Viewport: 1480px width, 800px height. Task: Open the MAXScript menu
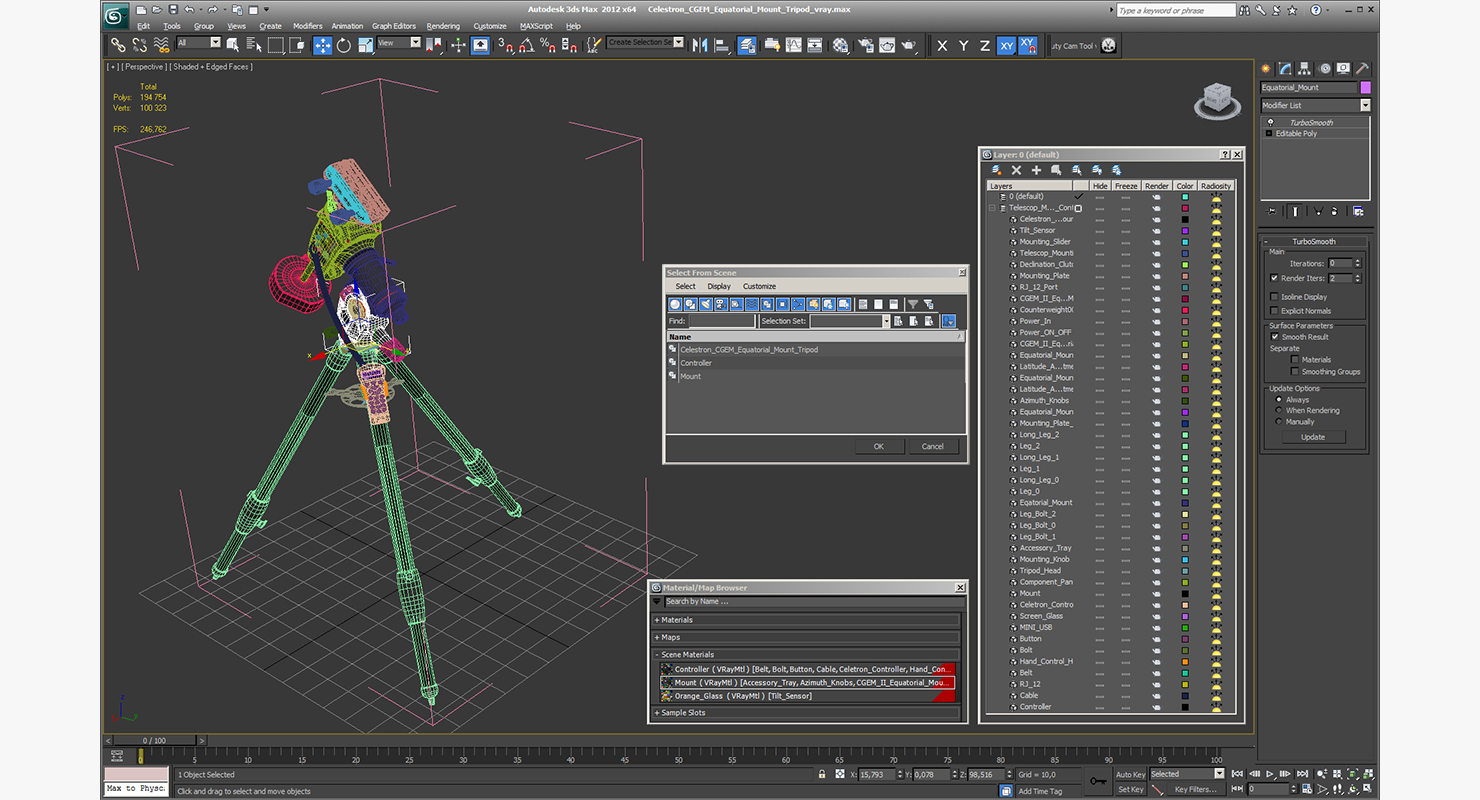pos(537,26)
